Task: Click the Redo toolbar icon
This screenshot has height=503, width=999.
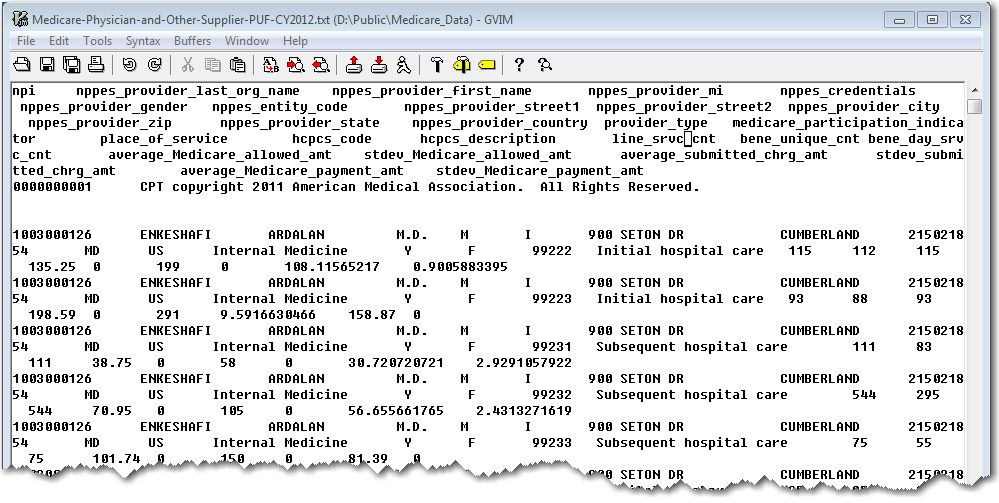Action: (154, 65)
